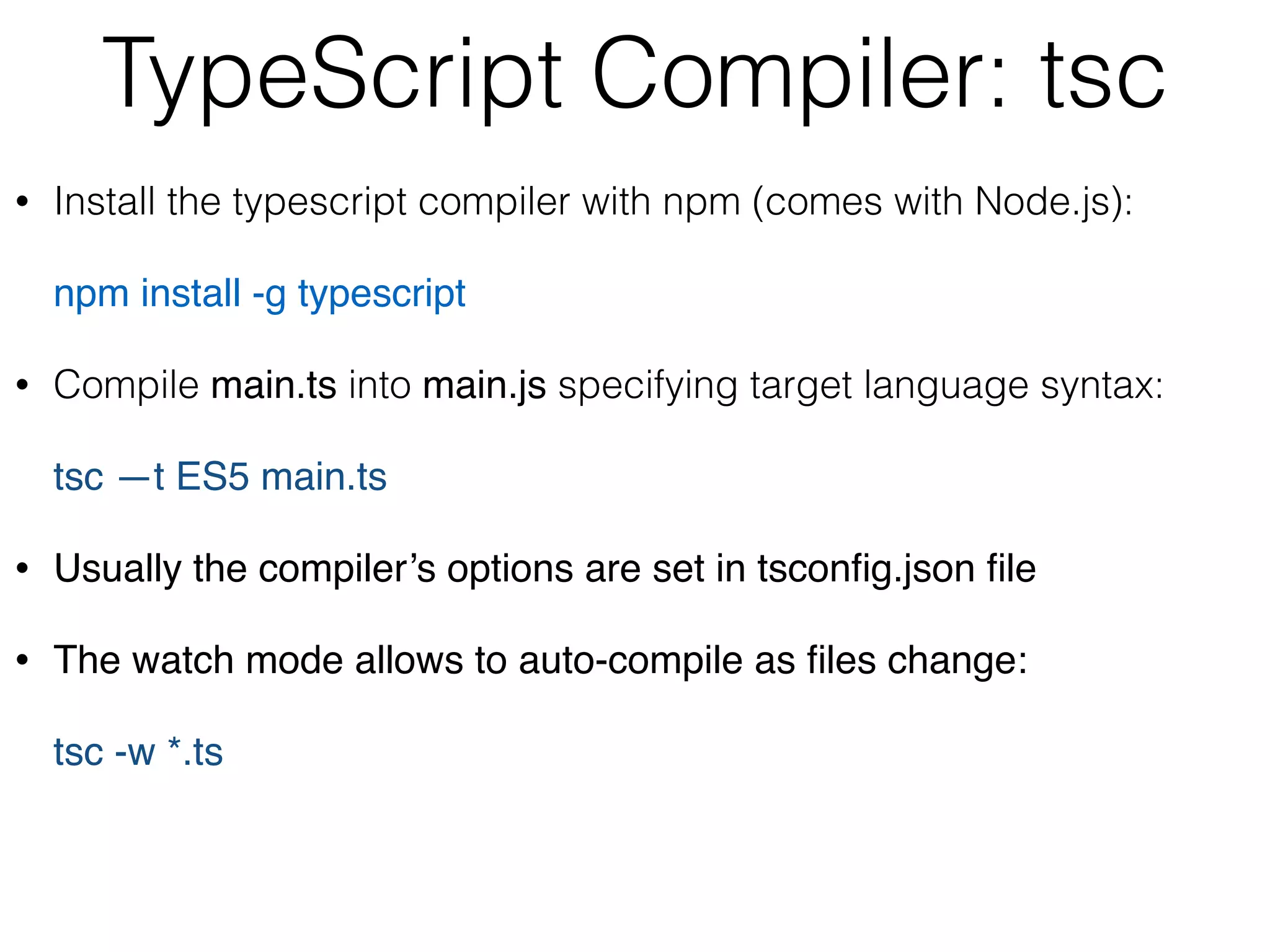Click 'specifying target language syntax' text
Image resolution: width=1270 pixels, height=952 pixels.
click(860, 386)
